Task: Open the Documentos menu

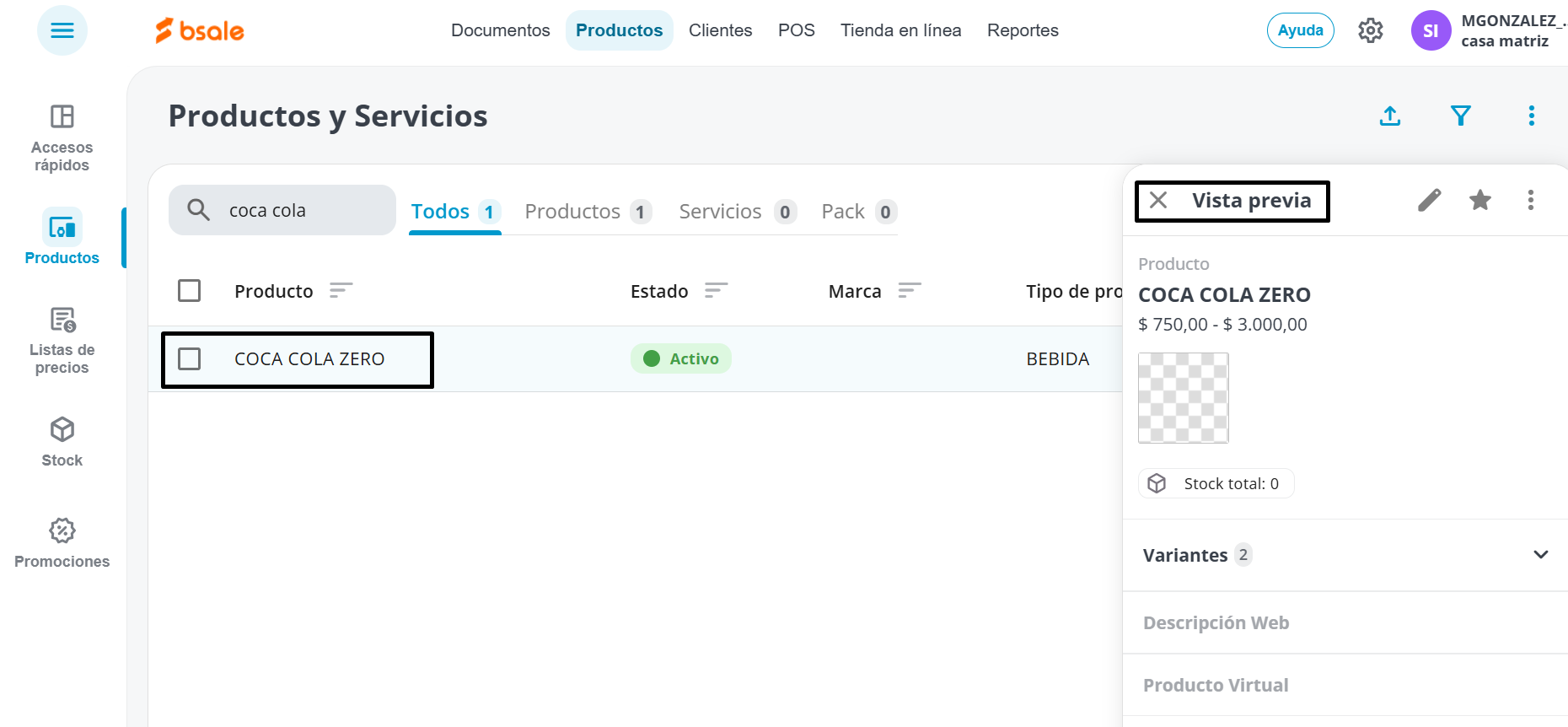Action: point(501,30)
